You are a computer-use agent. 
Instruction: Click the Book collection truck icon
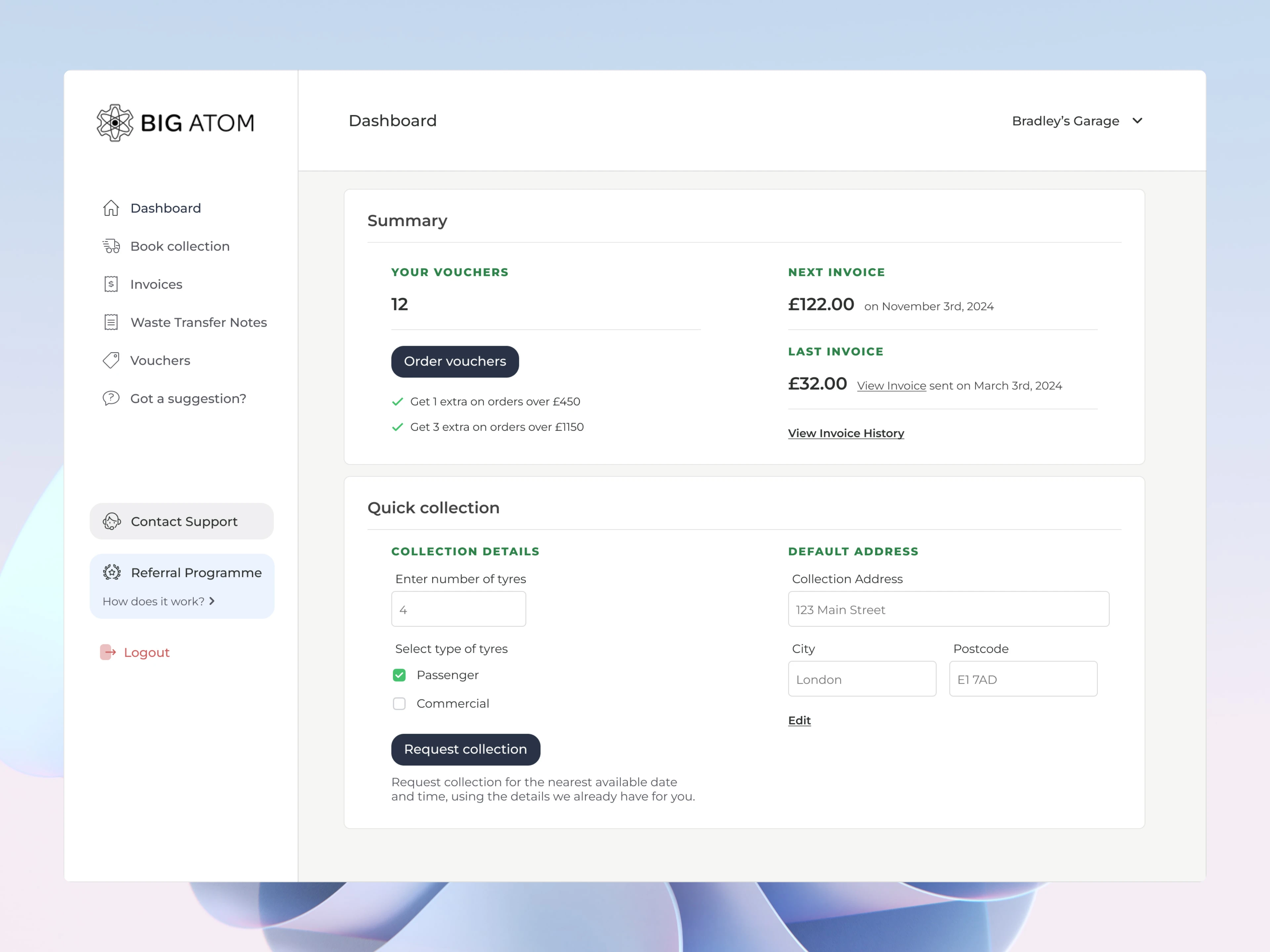111,246
